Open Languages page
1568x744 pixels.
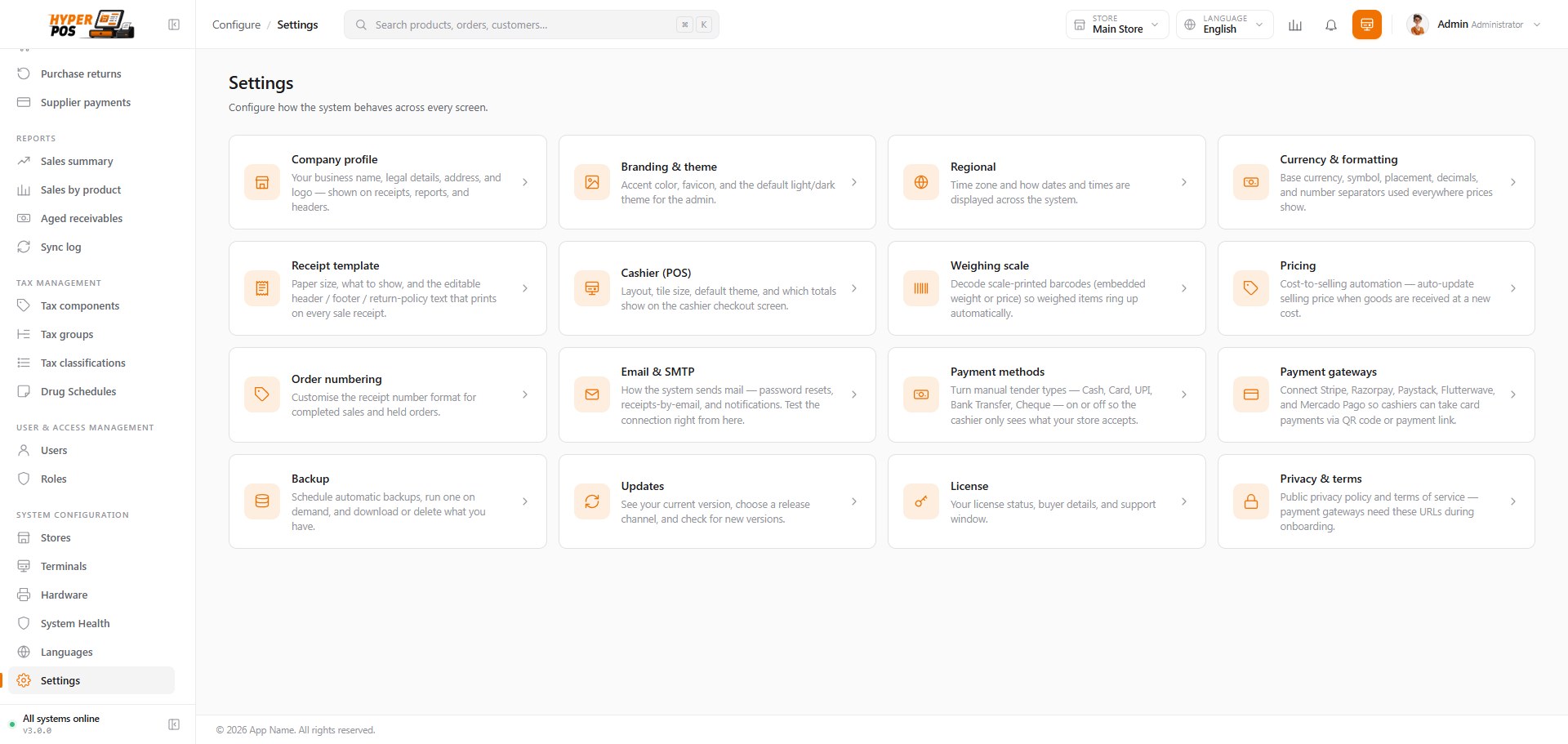coord(91,652)
